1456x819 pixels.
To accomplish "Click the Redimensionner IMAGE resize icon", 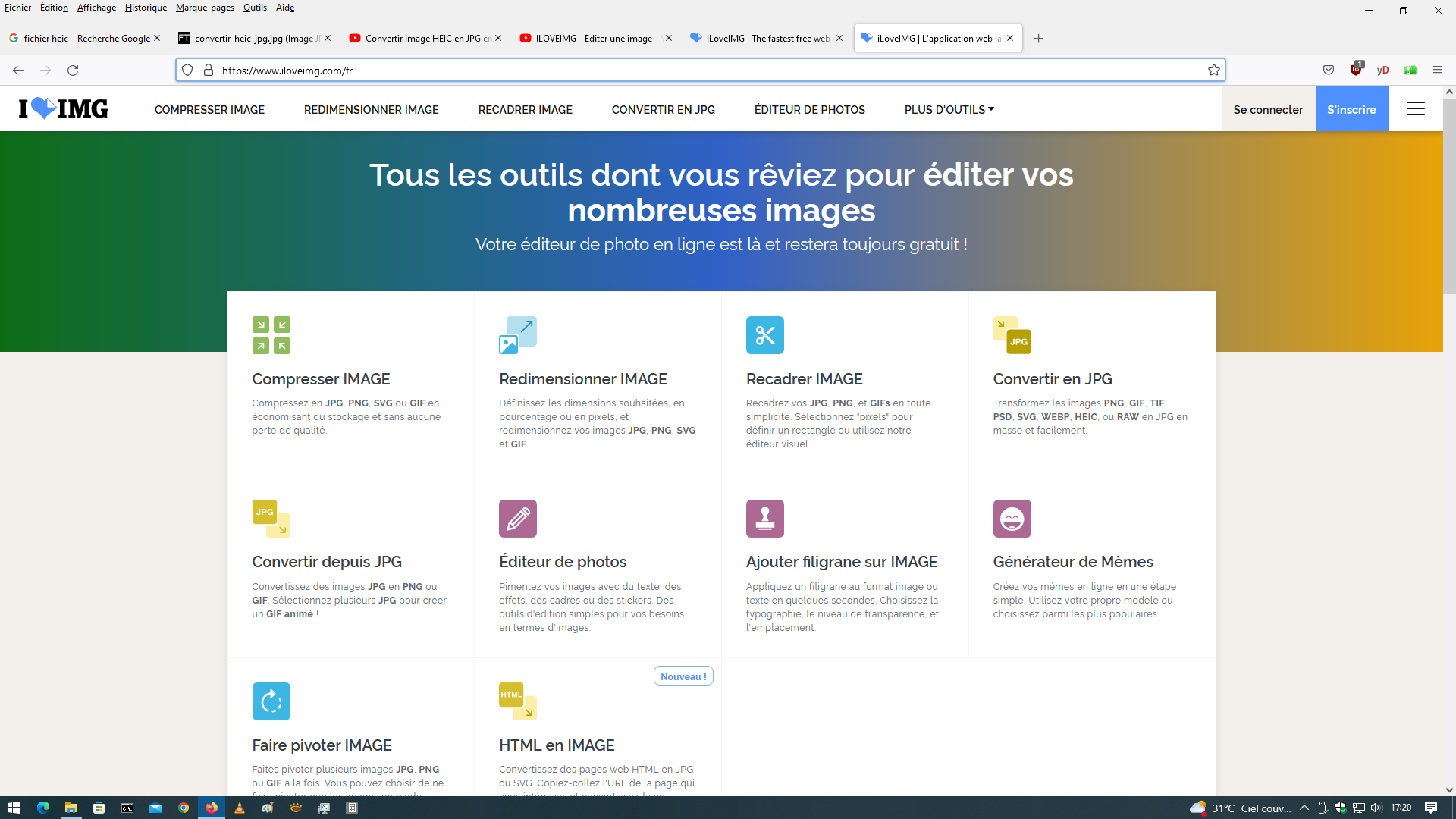I will click(518, 335).
